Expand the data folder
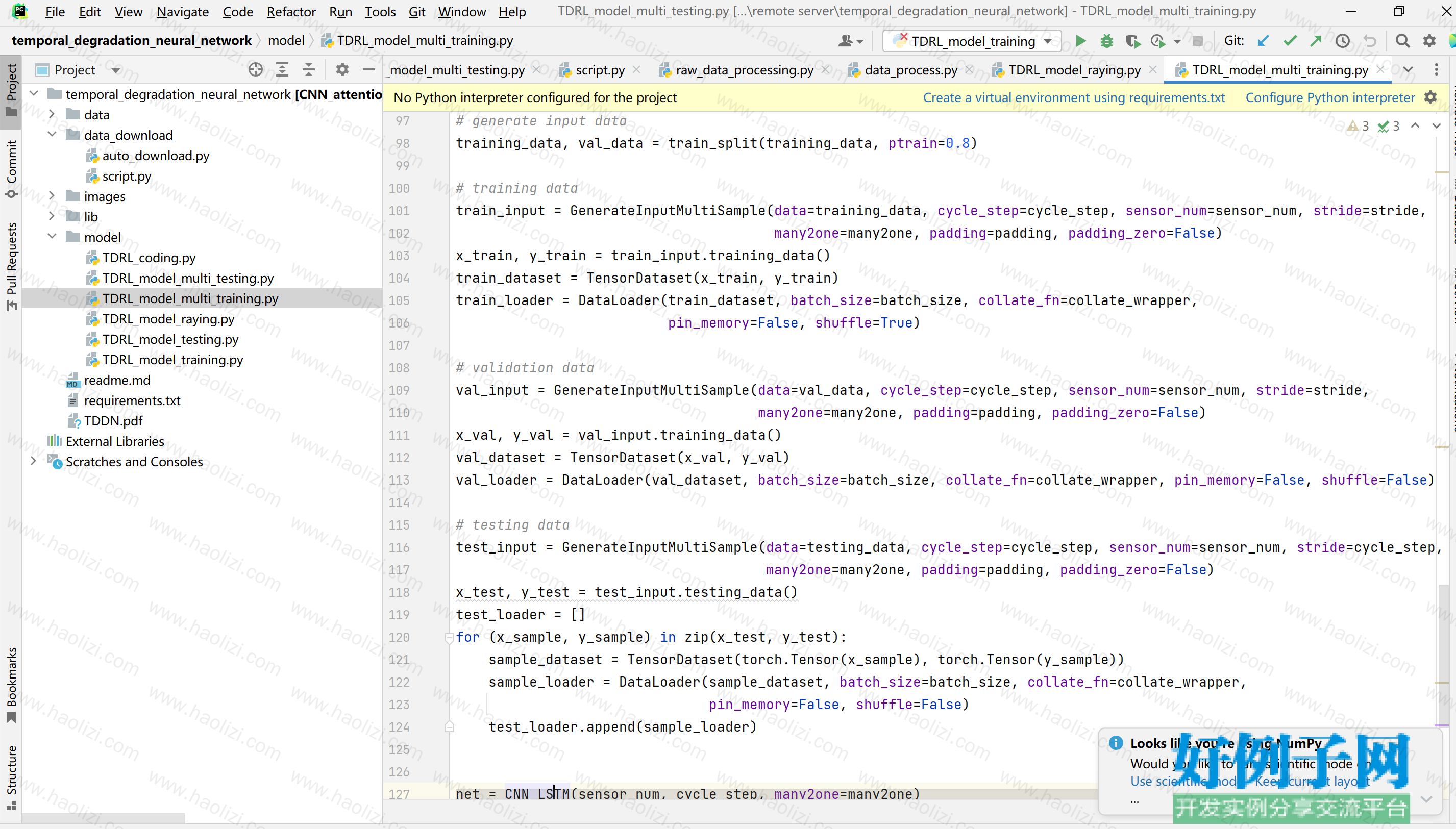 pyautogui.click(x=52, y=114)
